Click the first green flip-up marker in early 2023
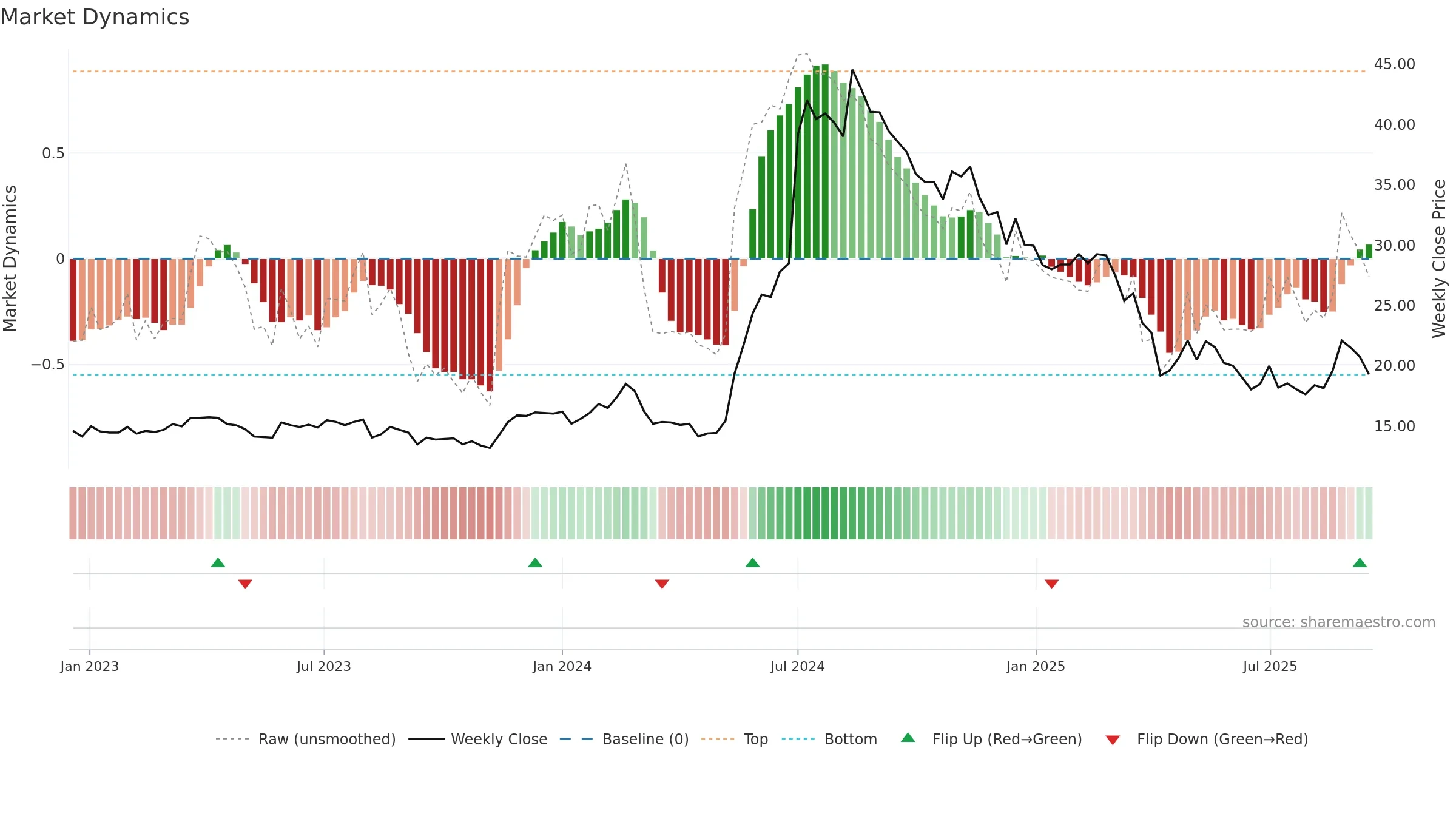The height and width of the screenshot is (819, 1456). [218, 562]
